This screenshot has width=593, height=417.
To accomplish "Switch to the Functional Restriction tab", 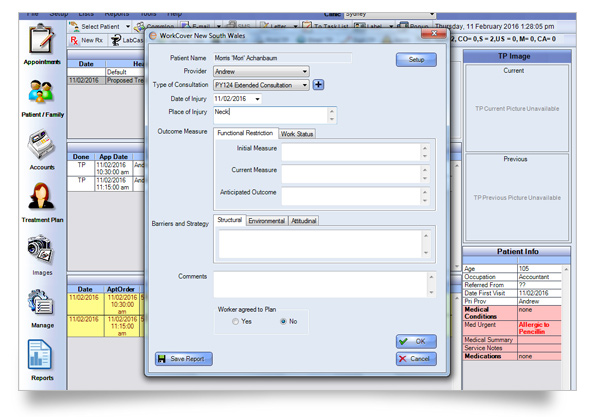I will [245, 133].
